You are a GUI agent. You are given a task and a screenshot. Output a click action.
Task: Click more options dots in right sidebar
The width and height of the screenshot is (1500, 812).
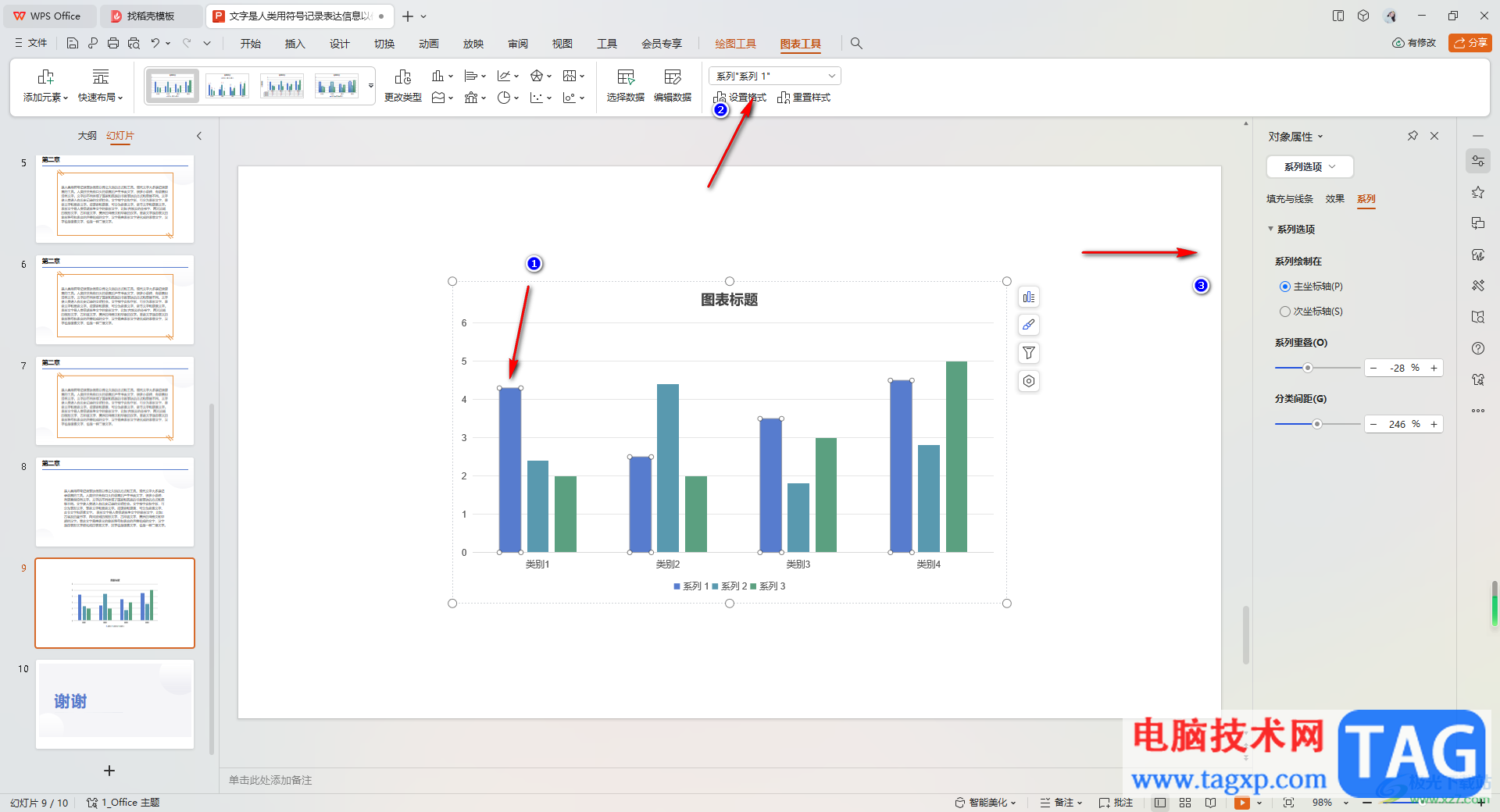click(1477, 411)
